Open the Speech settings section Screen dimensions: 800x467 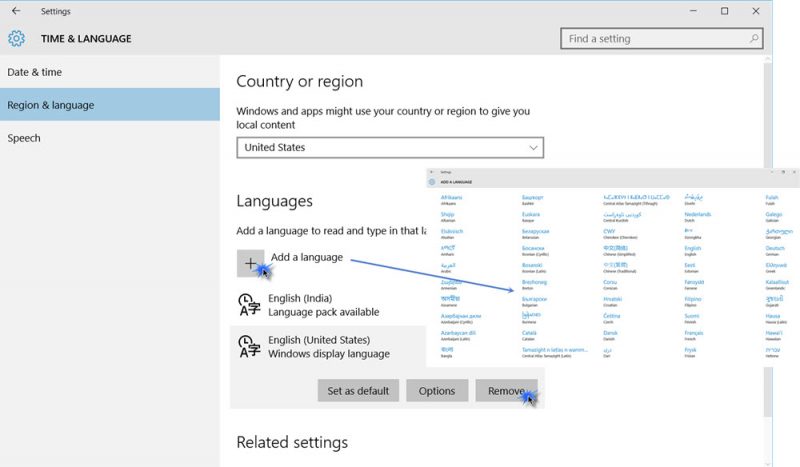click(x=110, y=138)
